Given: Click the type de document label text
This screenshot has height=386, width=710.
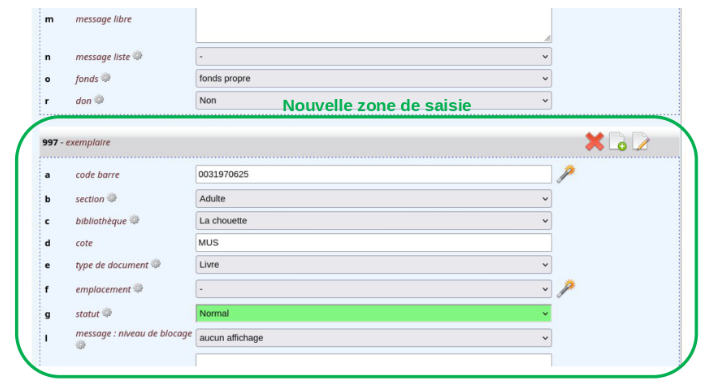Looking at the screenshot, I should (x=112, y=265).
